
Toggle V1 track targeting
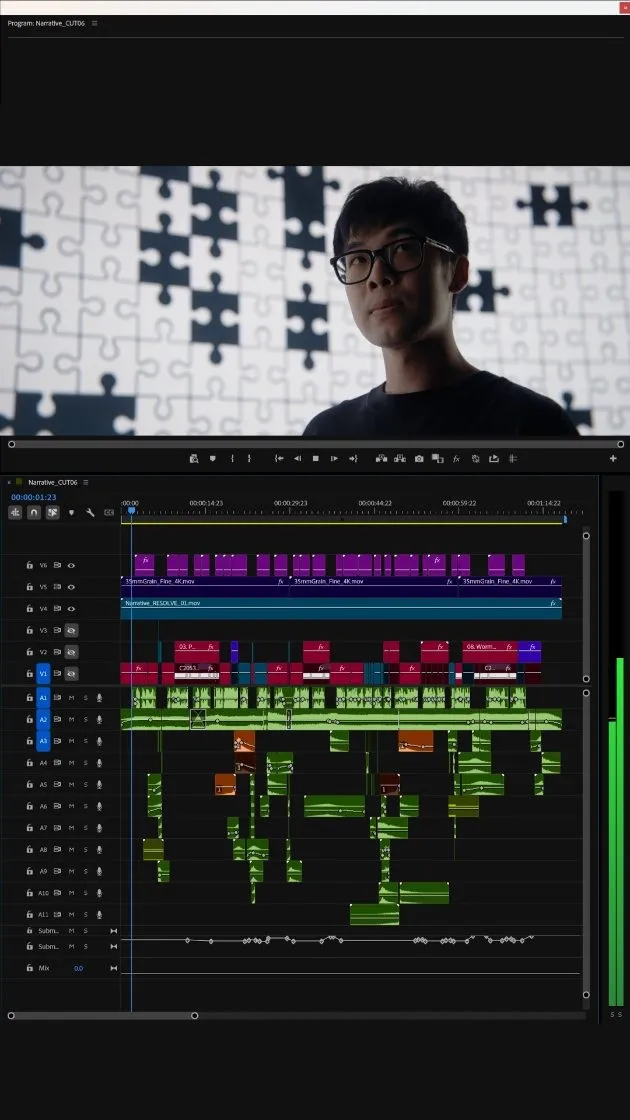point(43,674)
